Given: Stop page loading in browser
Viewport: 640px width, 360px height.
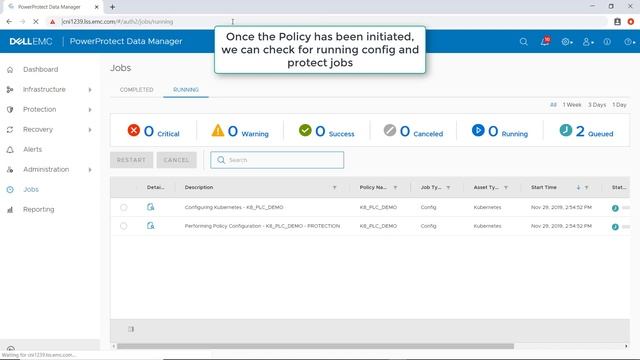Looking at the screenshot, I should click(x=36, y=22).
